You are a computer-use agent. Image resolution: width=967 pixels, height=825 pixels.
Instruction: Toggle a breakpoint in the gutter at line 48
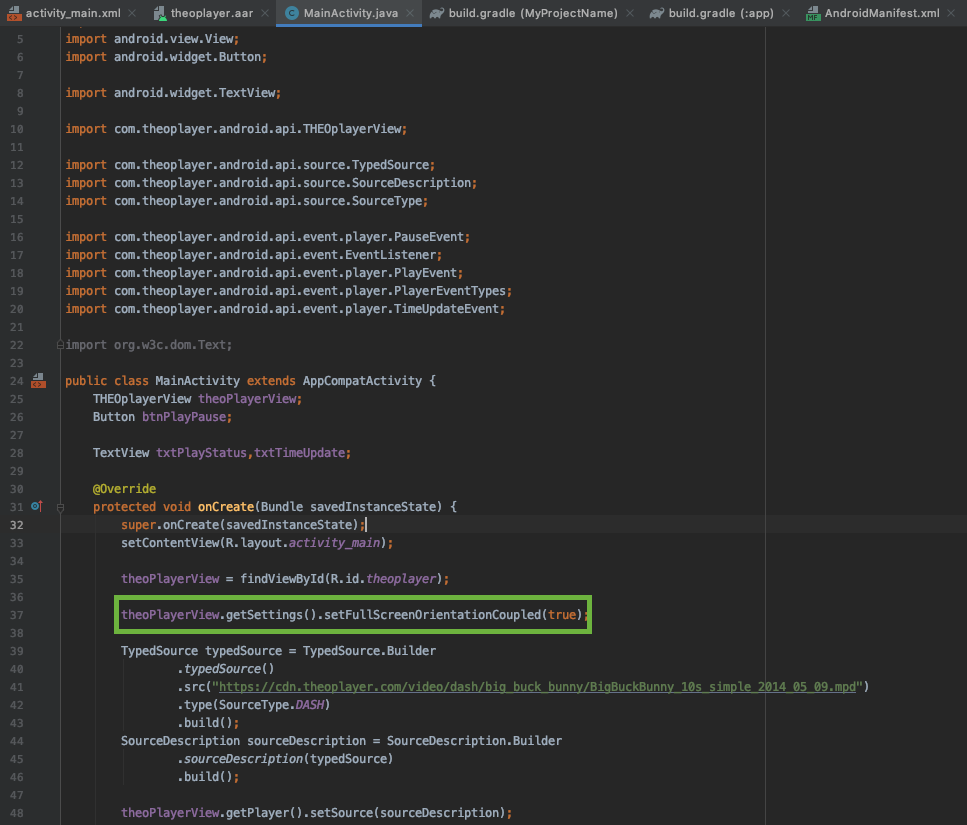click(38, 813)
